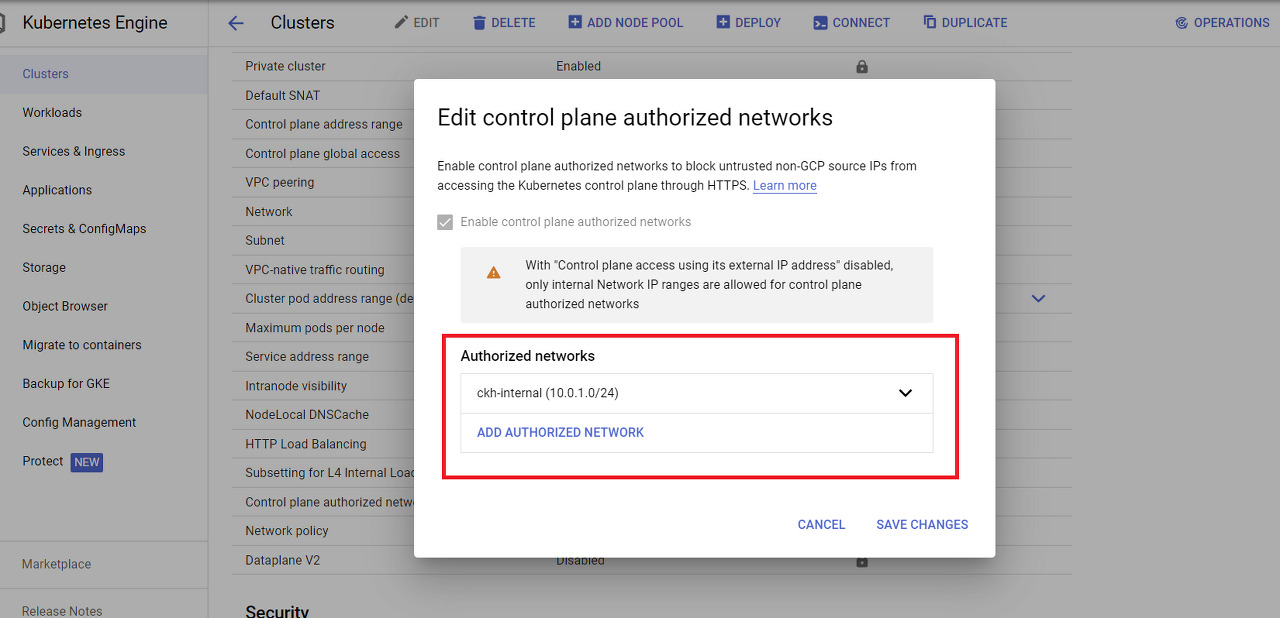Click the Private cluster row label
The image size is (1280, 618).
(x=285, y=66)
